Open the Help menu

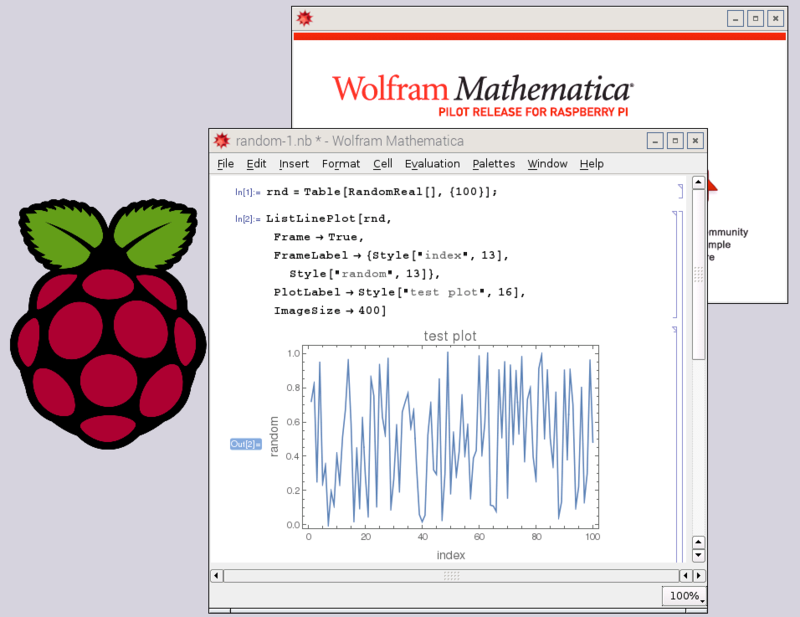pos(591,164)
